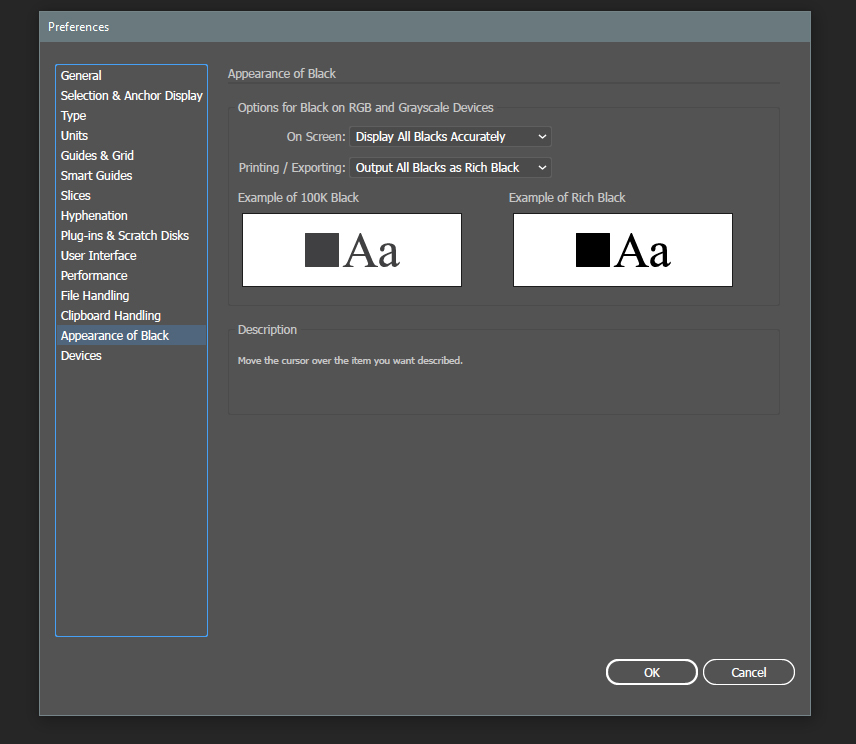Open the General preferences category
The height and width of the screenshot is (744, 856).
(81, 76)
